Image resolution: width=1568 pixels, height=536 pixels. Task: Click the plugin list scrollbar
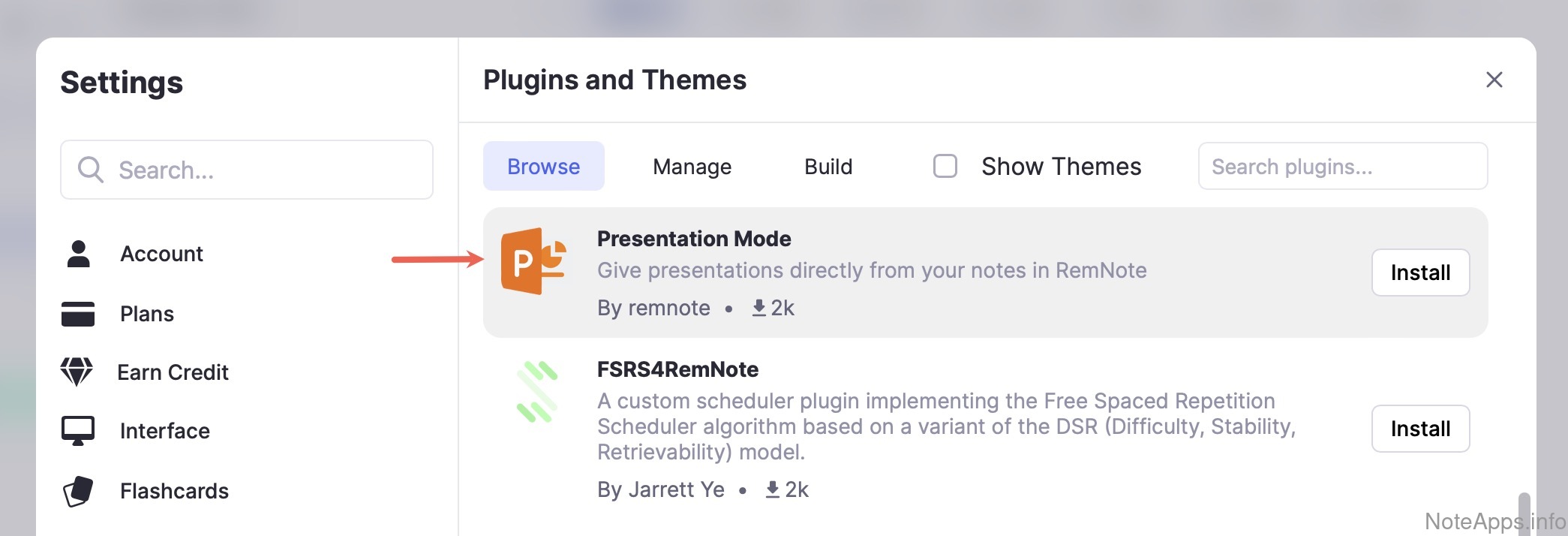[1524, 513]
